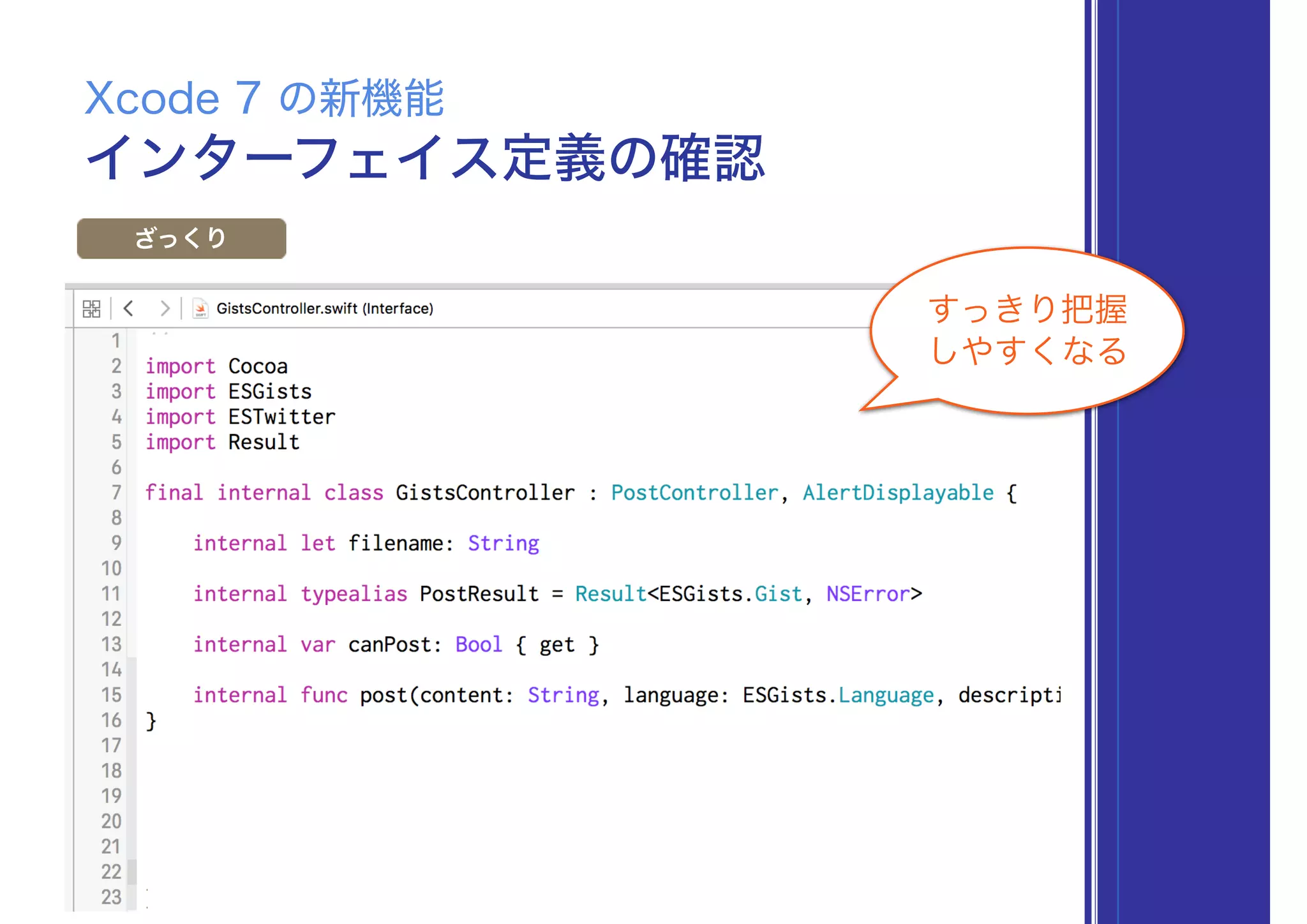1307x924 pixels.
Task: Click the Gist type in ESGists.Gist
Action: [778, 594]
